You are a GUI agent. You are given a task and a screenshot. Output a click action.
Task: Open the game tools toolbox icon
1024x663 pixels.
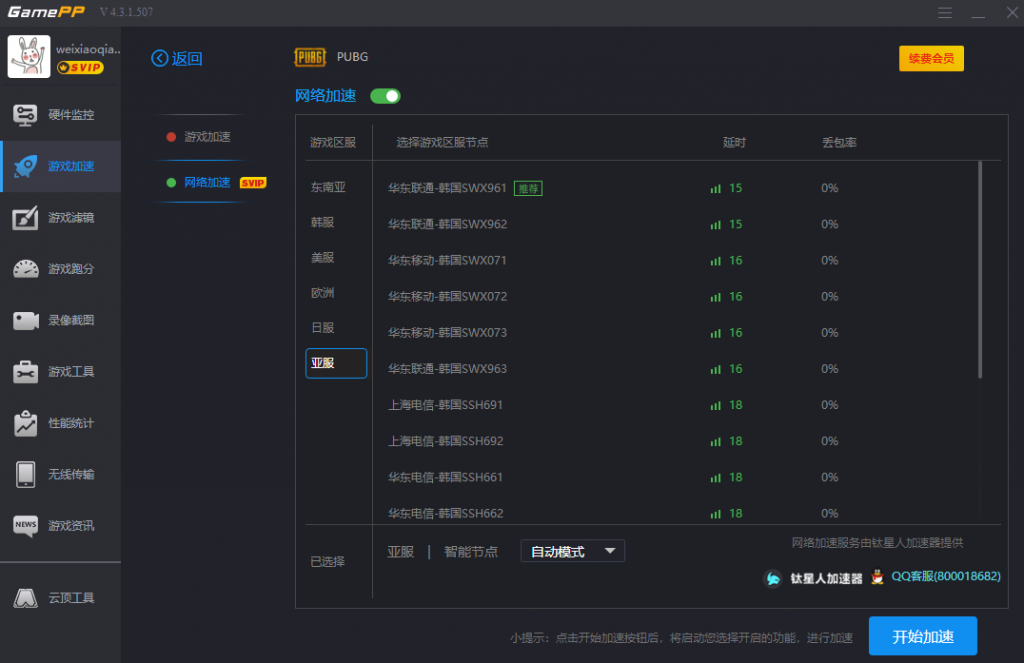[25, 372]
